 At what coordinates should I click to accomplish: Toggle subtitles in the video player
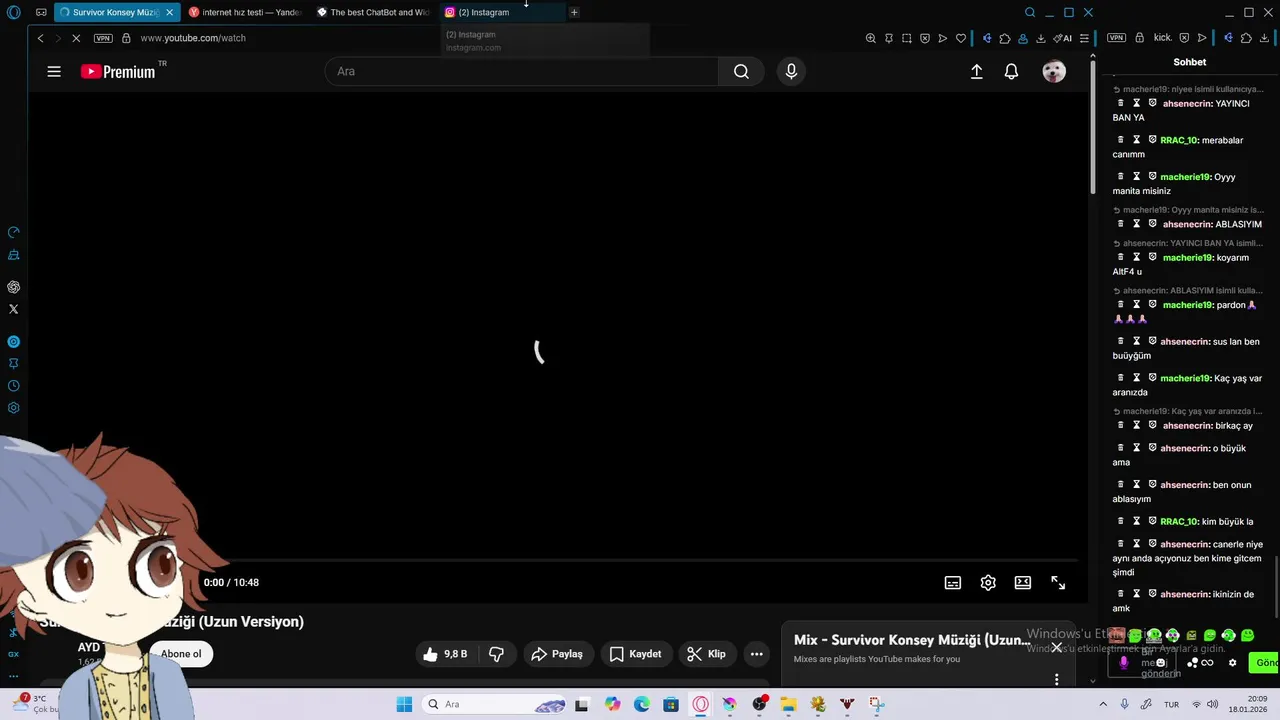pyautogui.click(x=953, y=583)
